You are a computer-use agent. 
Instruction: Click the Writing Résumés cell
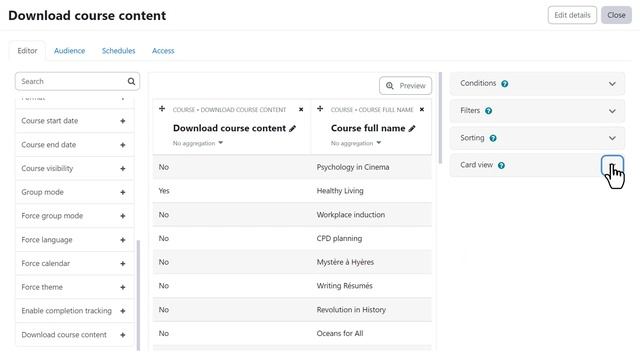click(x=344, y=286)
